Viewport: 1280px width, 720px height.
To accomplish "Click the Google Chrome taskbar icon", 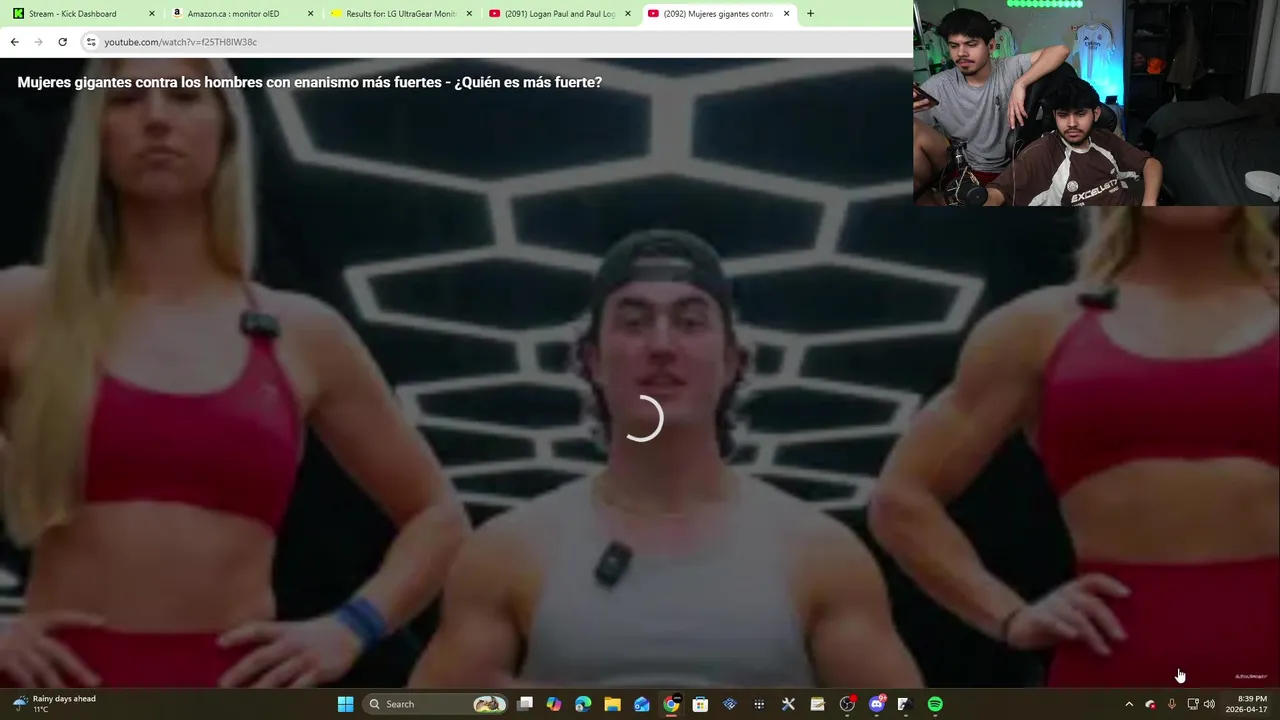I will (671, 704).
